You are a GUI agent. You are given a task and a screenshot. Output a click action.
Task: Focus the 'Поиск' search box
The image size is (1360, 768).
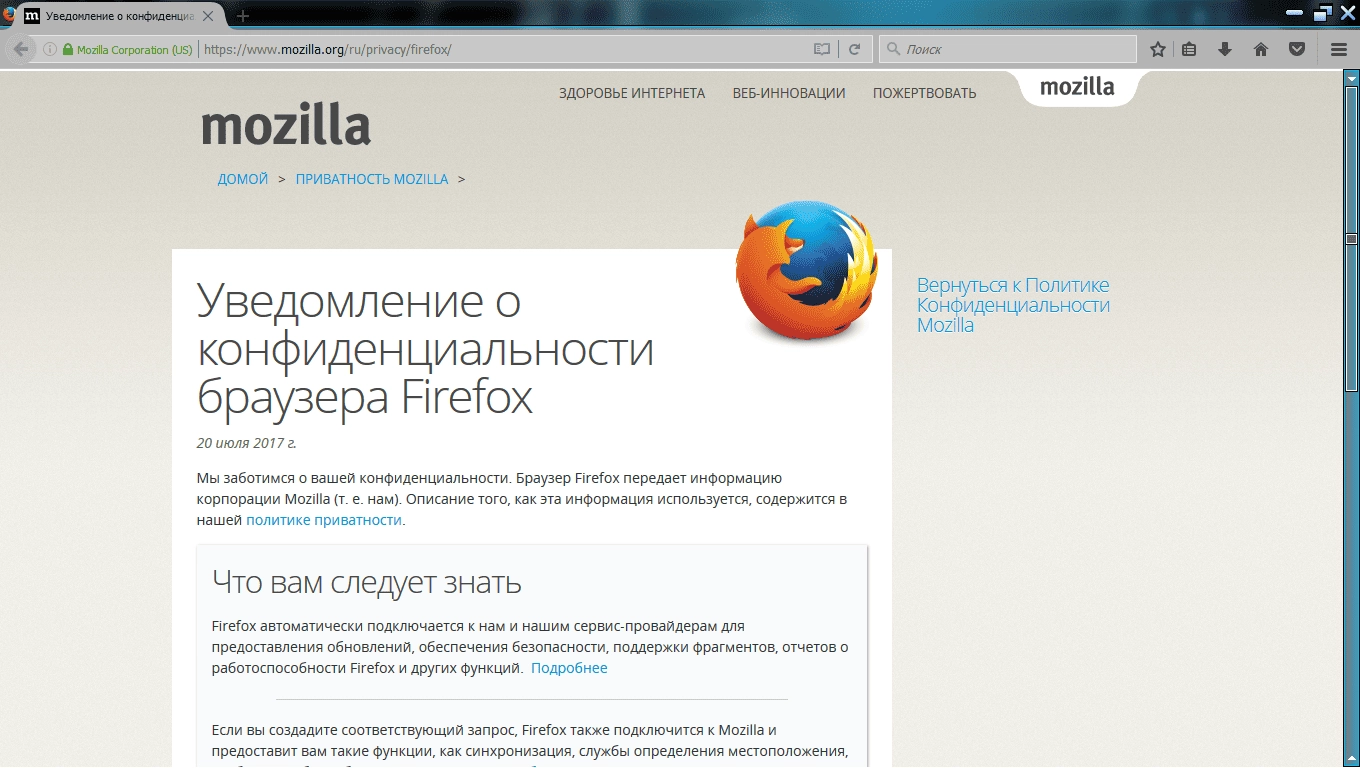click(1008, 49)
